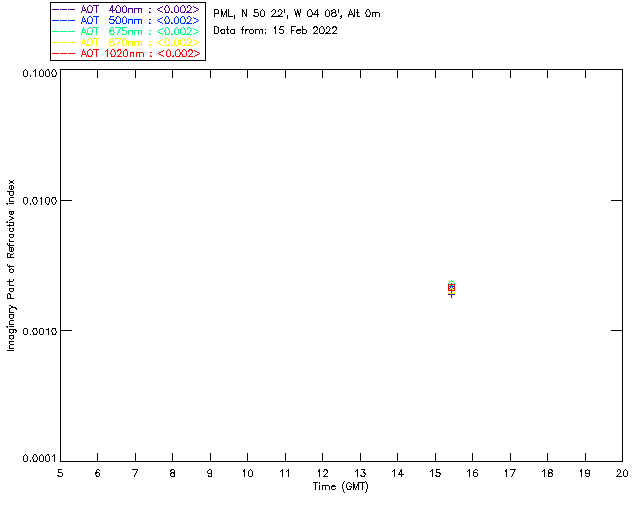Image resolution: width=640 pixels, height=512 pixels.
Task: Click the 0.0100 y-axis label
Action: click(40, 200)
